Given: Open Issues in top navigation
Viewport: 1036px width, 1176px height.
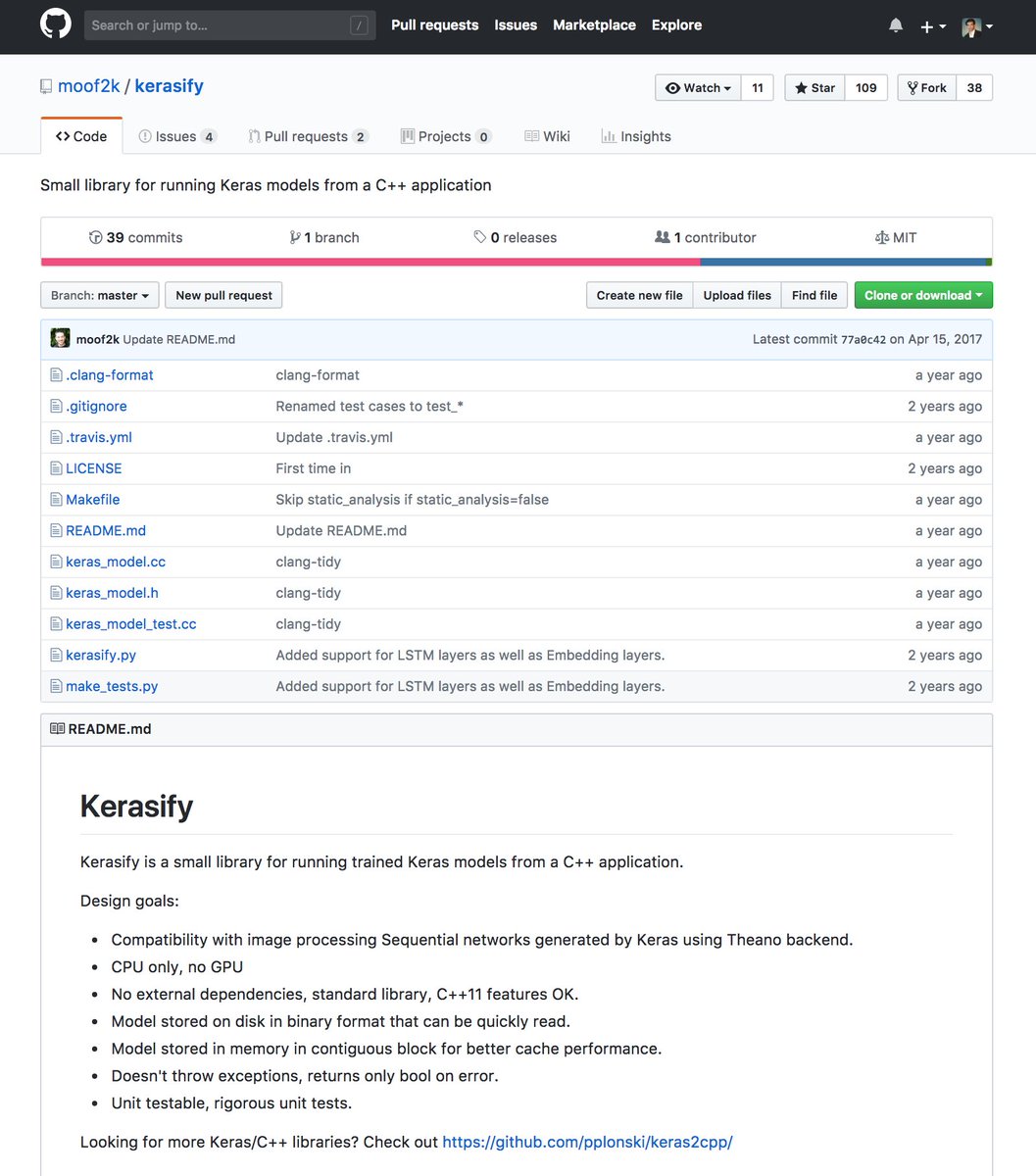Looking at the screenshot, I should point(516,25).
